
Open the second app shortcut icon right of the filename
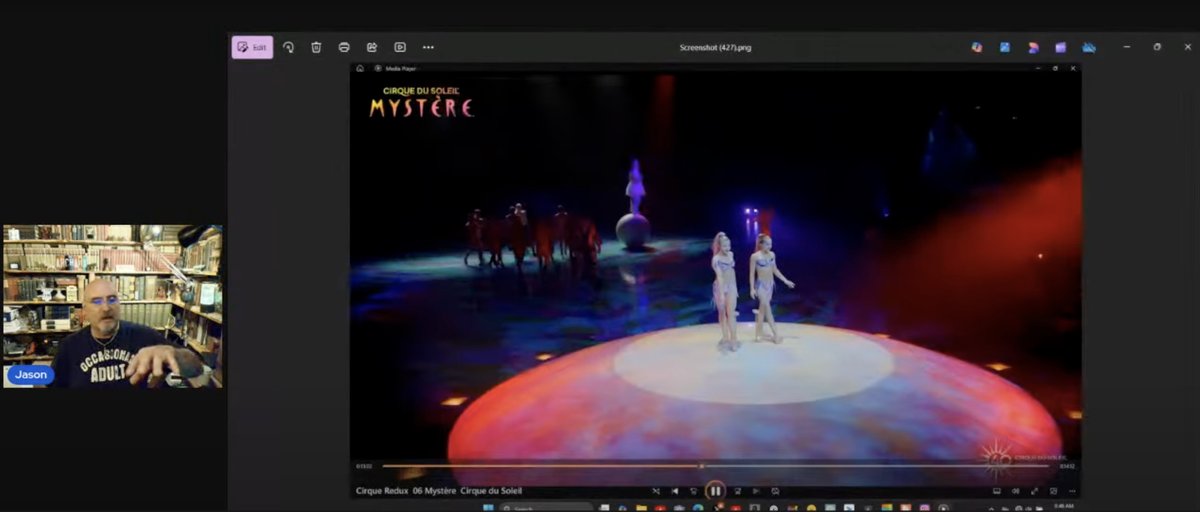(x=1005, y=47)
